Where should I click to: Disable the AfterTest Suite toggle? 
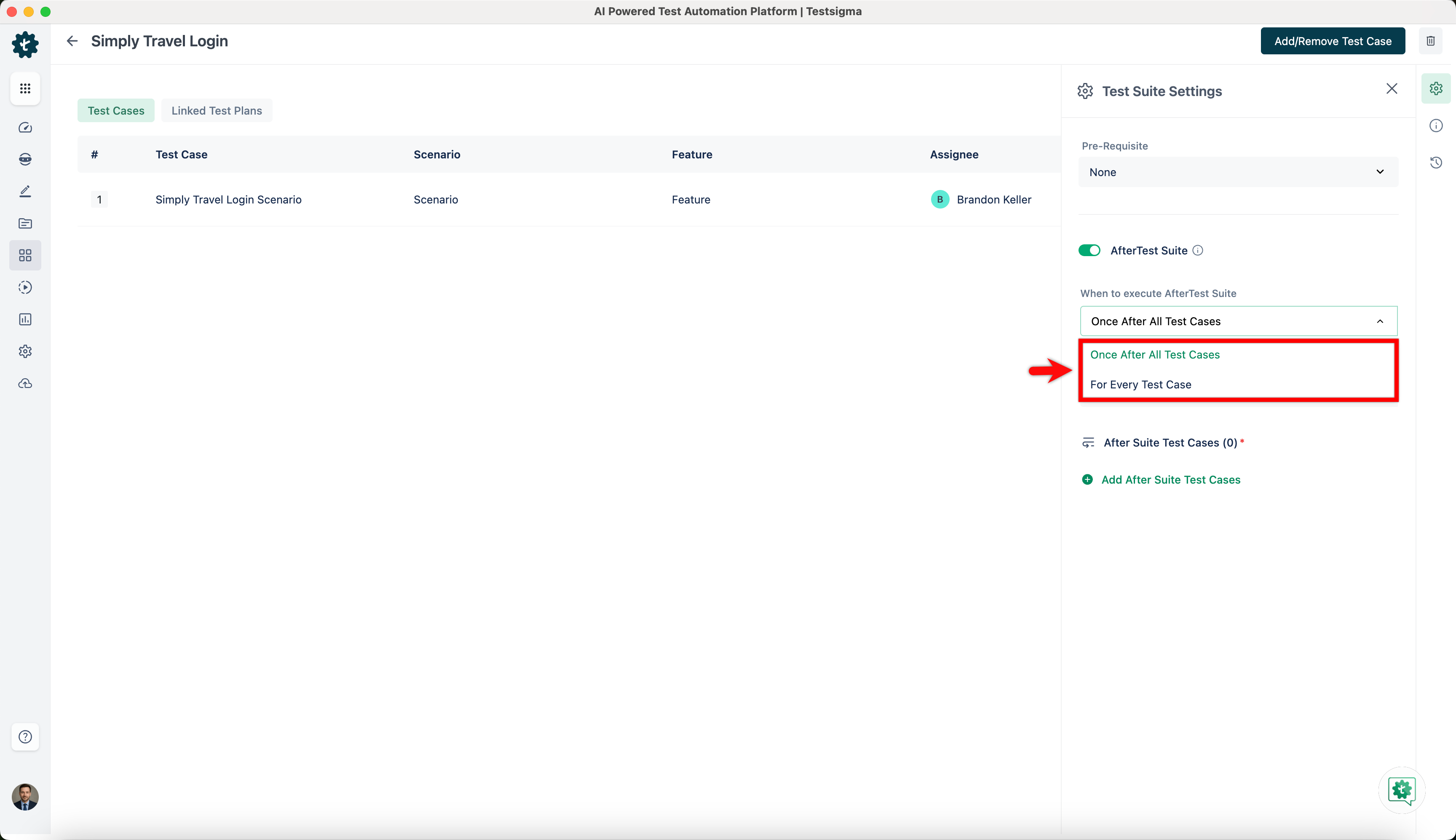tap(1089, 250)
